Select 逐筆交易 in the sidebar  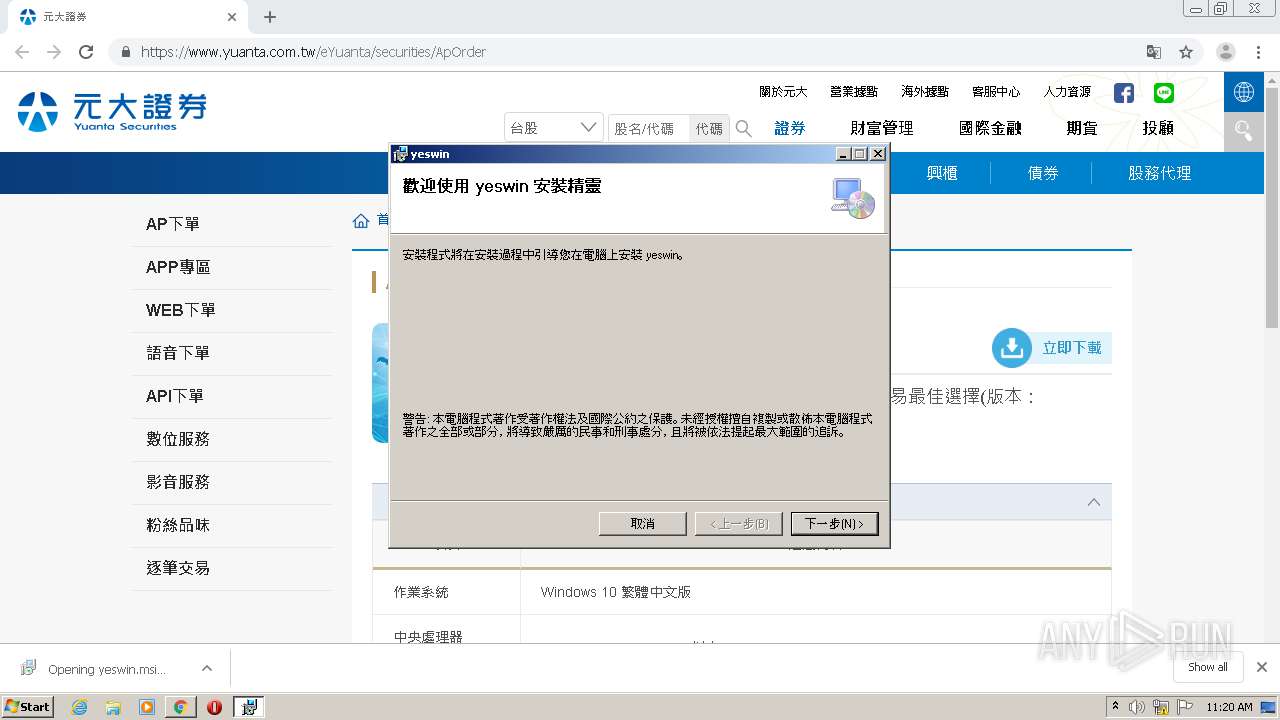[232, 568]
